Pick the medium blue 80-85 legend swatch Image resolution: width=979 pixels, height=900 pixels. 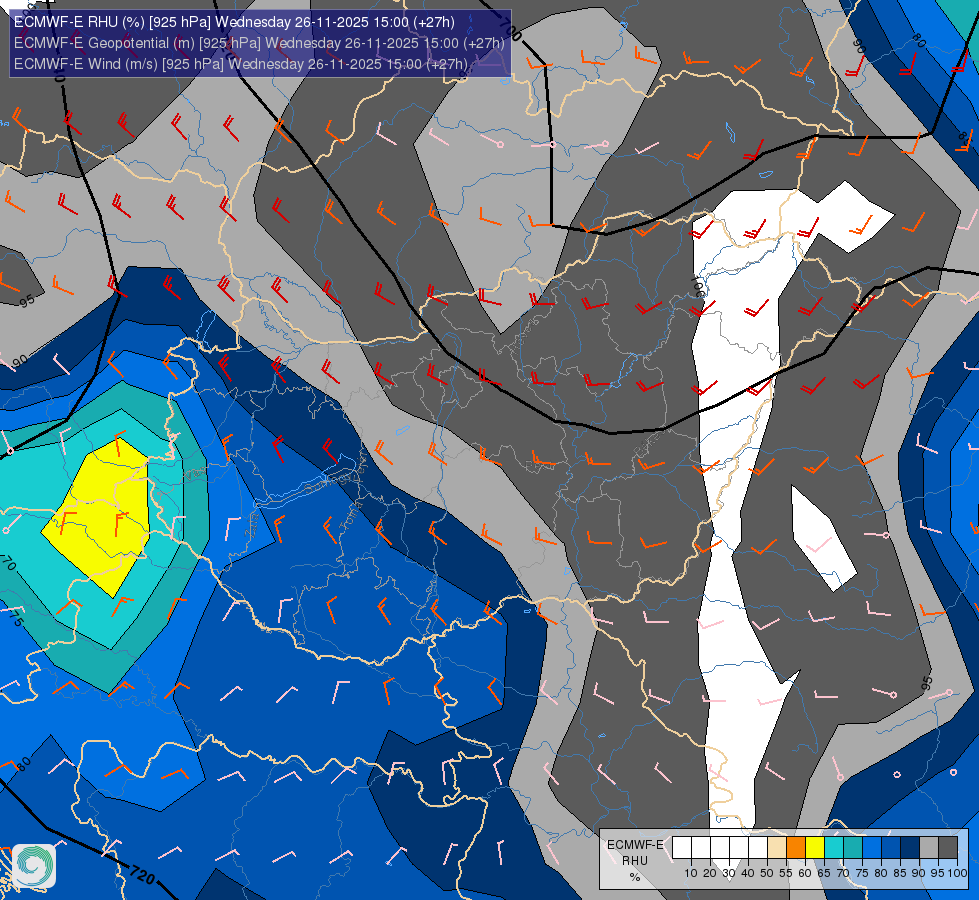click(891, 848)
